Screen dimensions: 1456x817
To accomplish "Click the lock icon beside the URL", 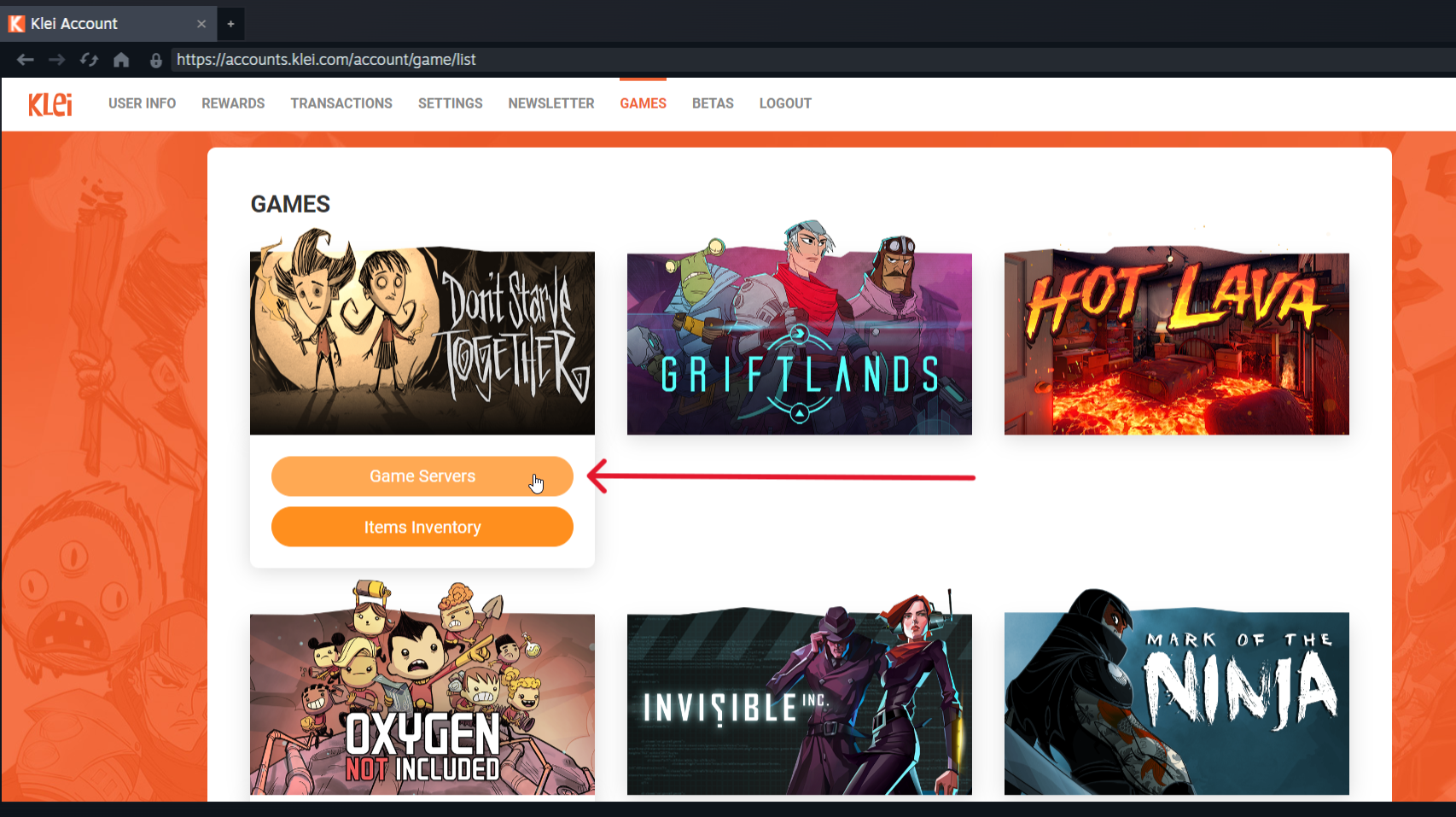I will click(x=155, y=60).
